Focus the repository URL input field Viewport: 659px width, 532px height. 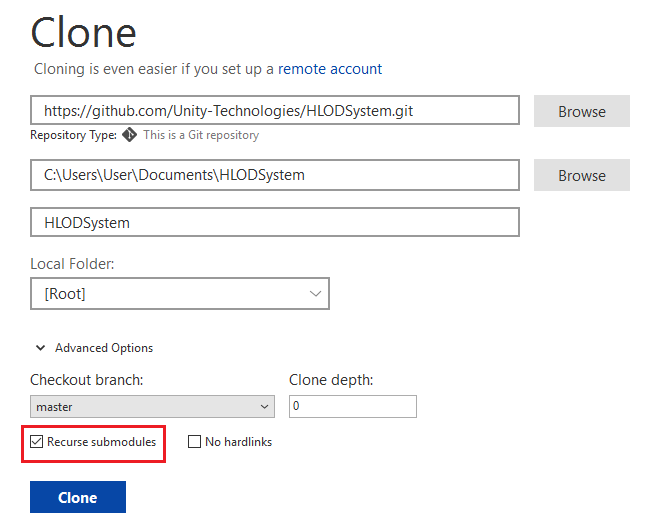coord(275,110)
